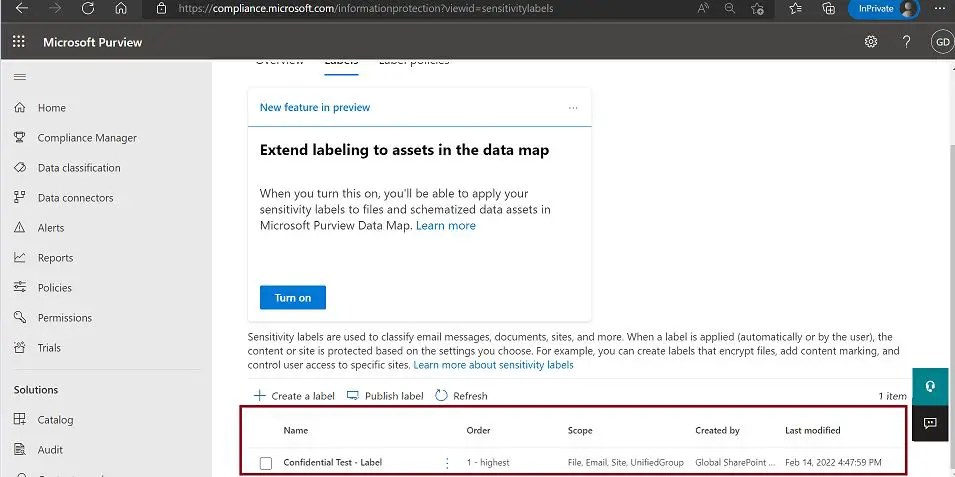Click Publish label
Image resolution: width=955 pixels, height=477 pixels.
[x=385, y=396]
